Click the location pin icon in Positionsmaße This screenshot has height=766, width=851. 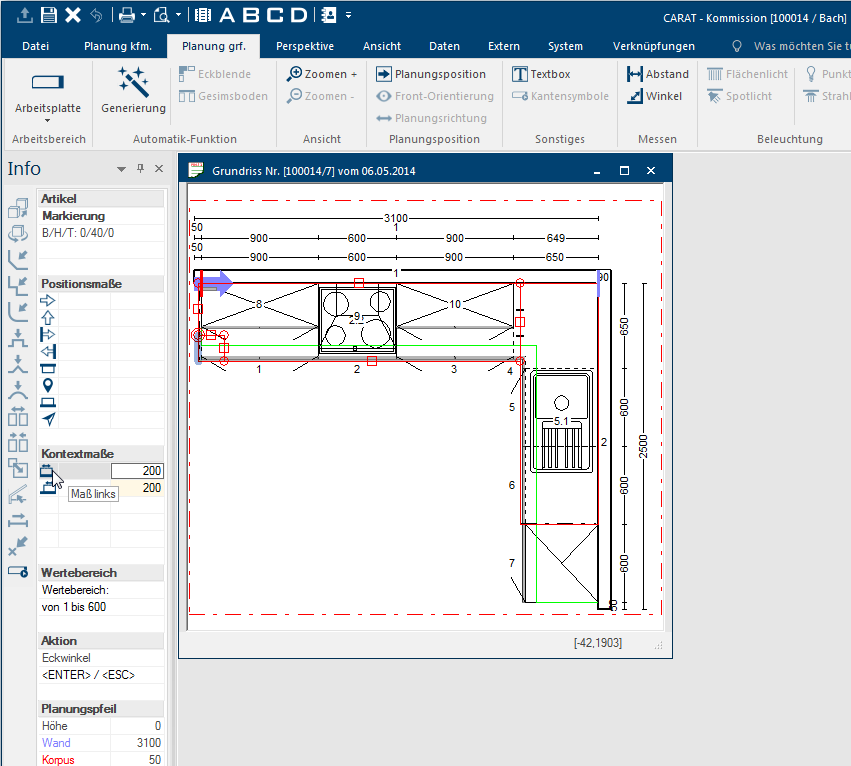(47, 385)
